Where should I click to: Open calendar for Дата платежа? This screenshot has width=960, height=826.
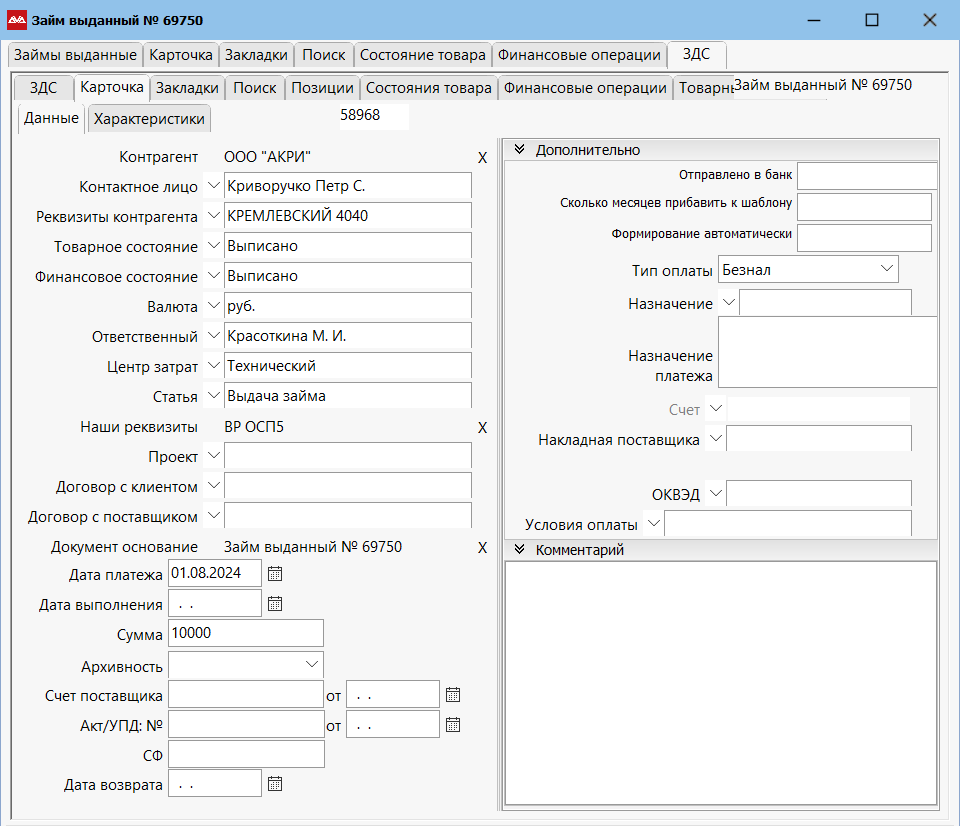click(275, 574)
